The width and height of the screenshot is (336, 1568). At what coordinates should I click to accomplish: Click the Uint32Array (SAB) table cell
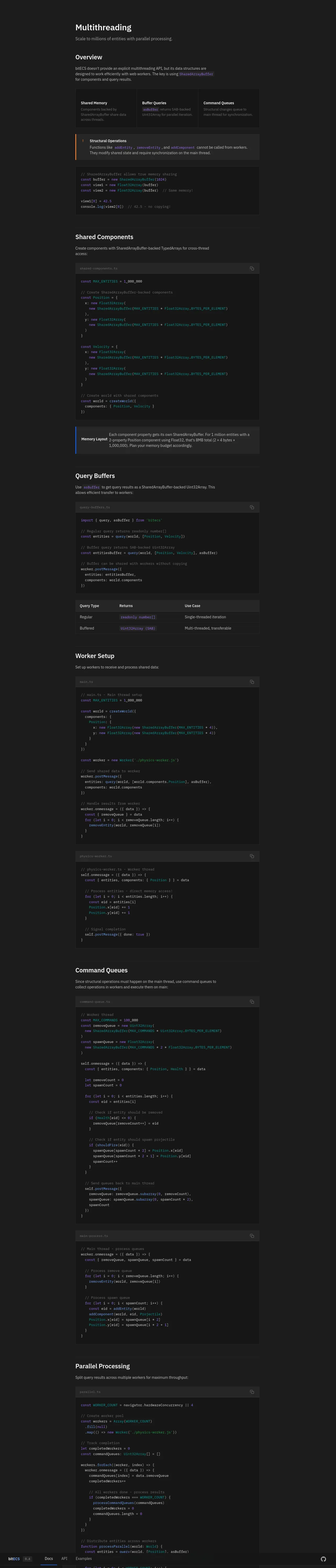[138, 628]
